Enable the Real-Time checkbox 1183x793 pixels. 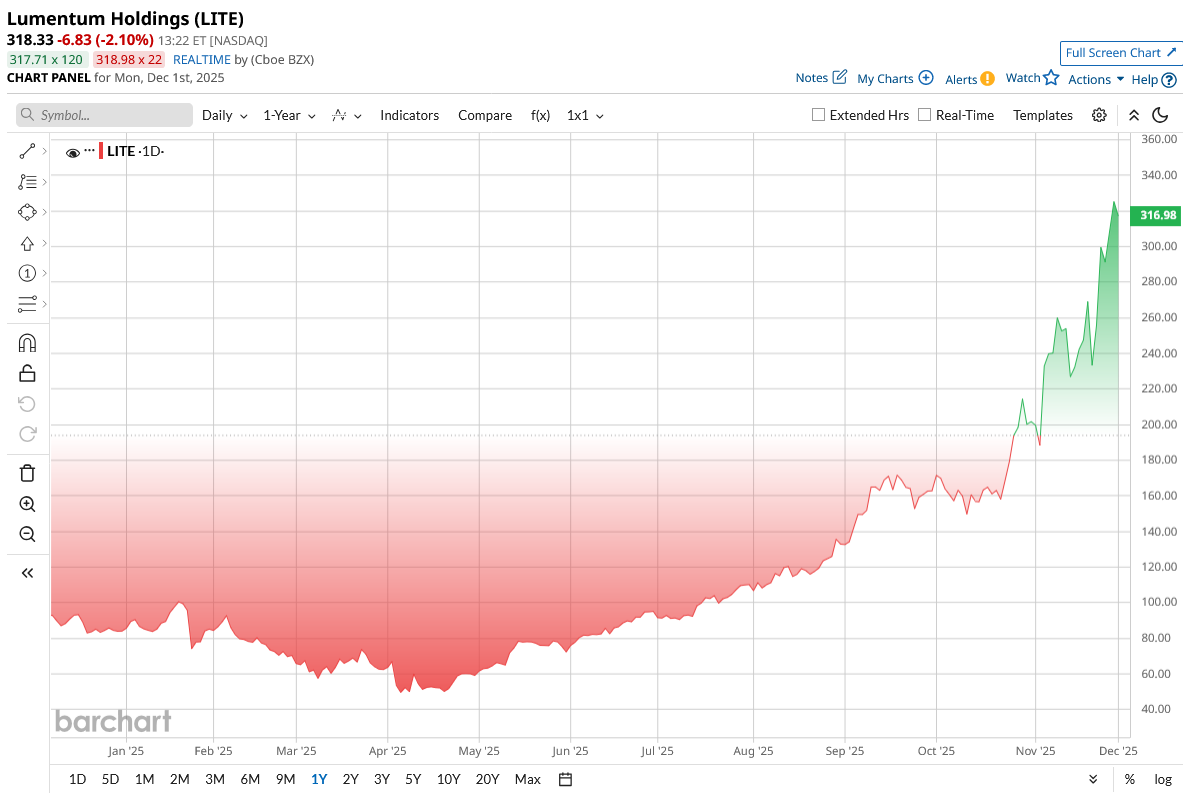(x=924, y=115)
